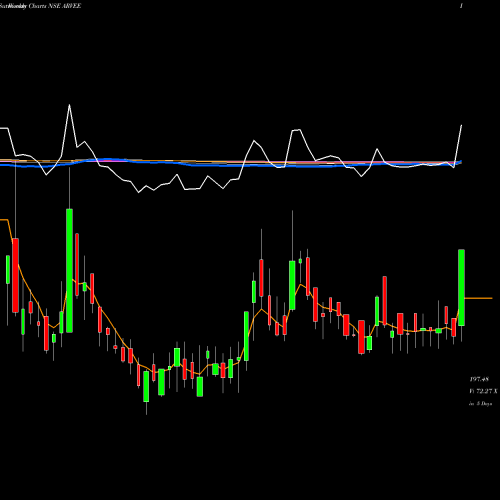Screen dimensions: 500x500
Task: Click the 'Charts NSE ARVEE' chart title
Action: pyautogui.click(x=55, y=6)
